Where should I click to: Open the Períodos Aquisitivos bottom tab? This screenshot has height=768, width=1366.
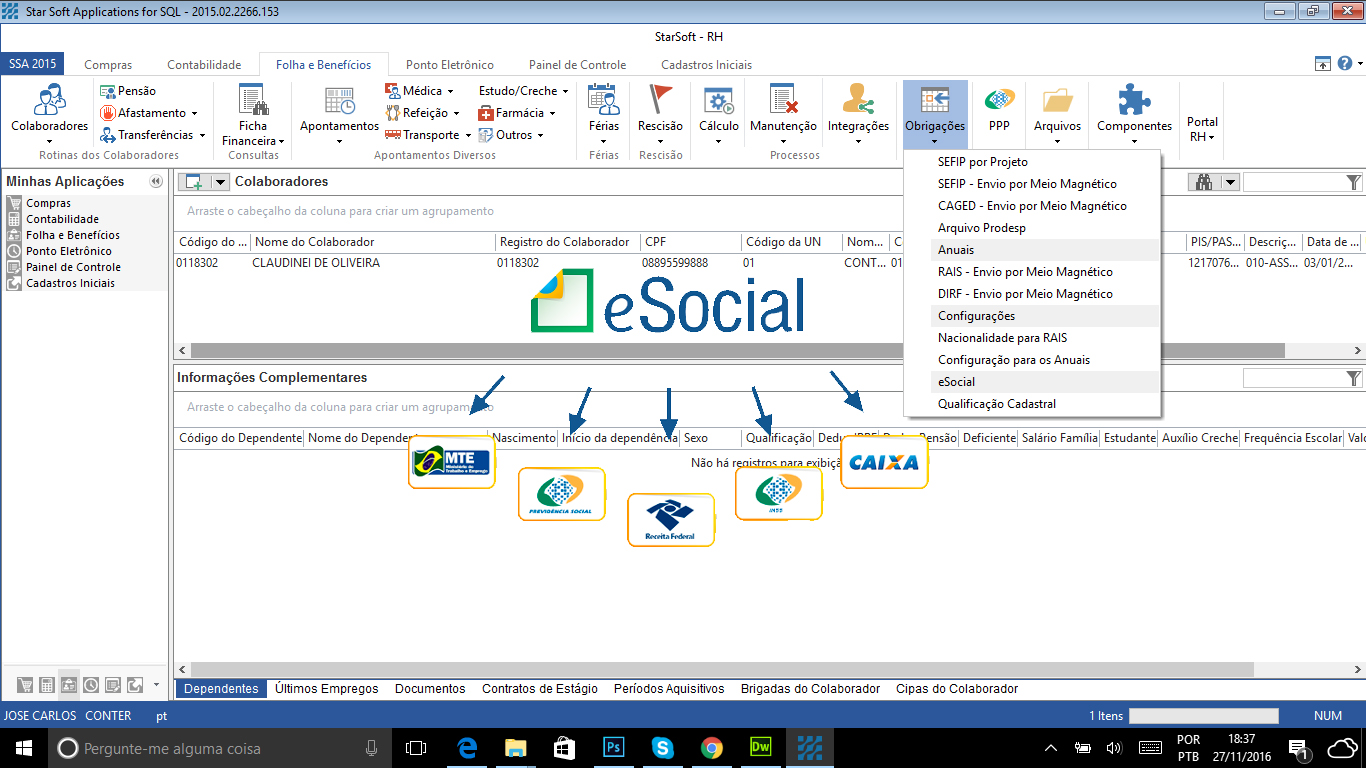click(x=669, y=689)
